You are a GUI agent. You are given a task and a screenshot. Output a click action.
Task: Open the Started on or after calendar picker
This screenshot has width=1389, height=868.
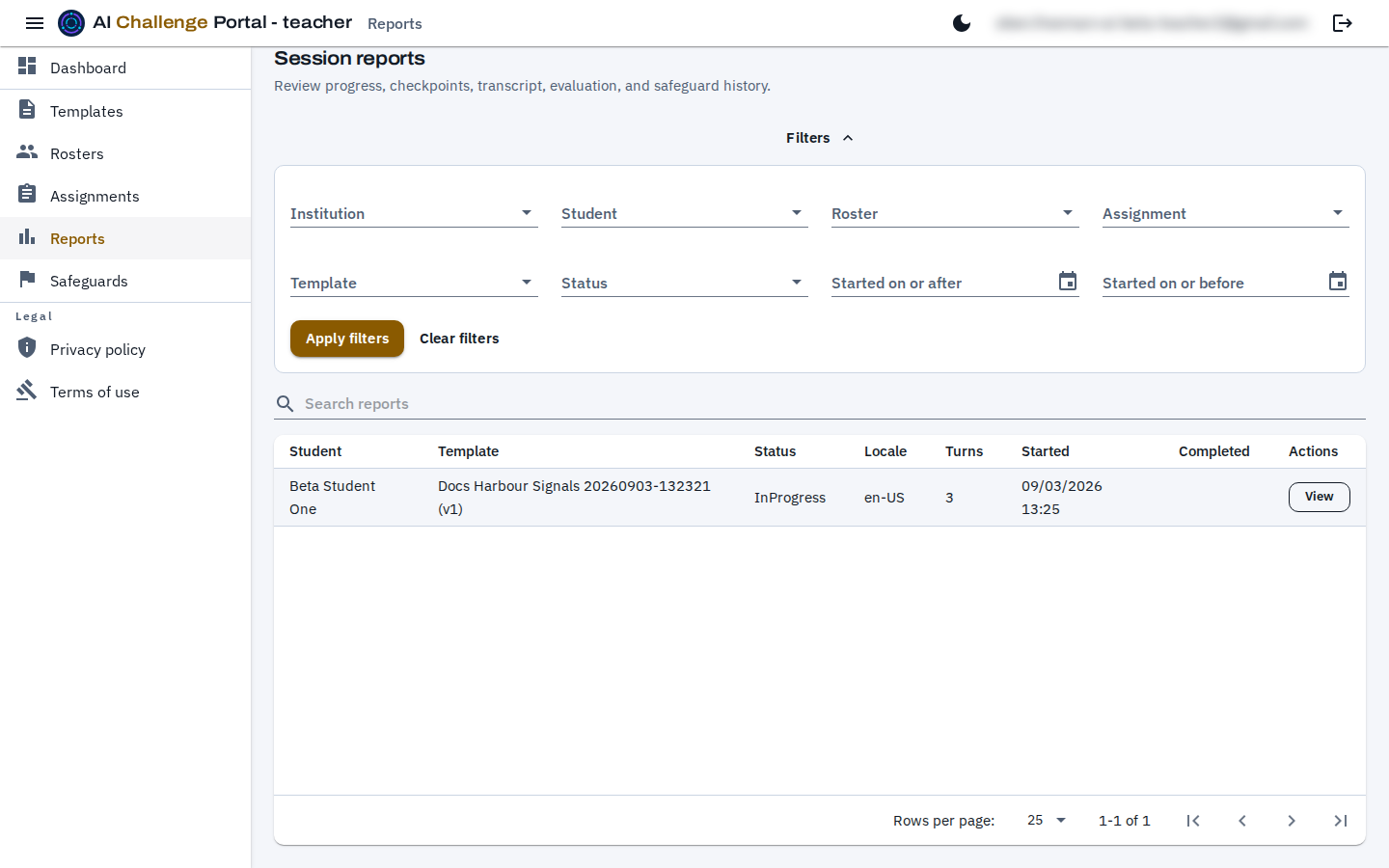point(1068,282)
